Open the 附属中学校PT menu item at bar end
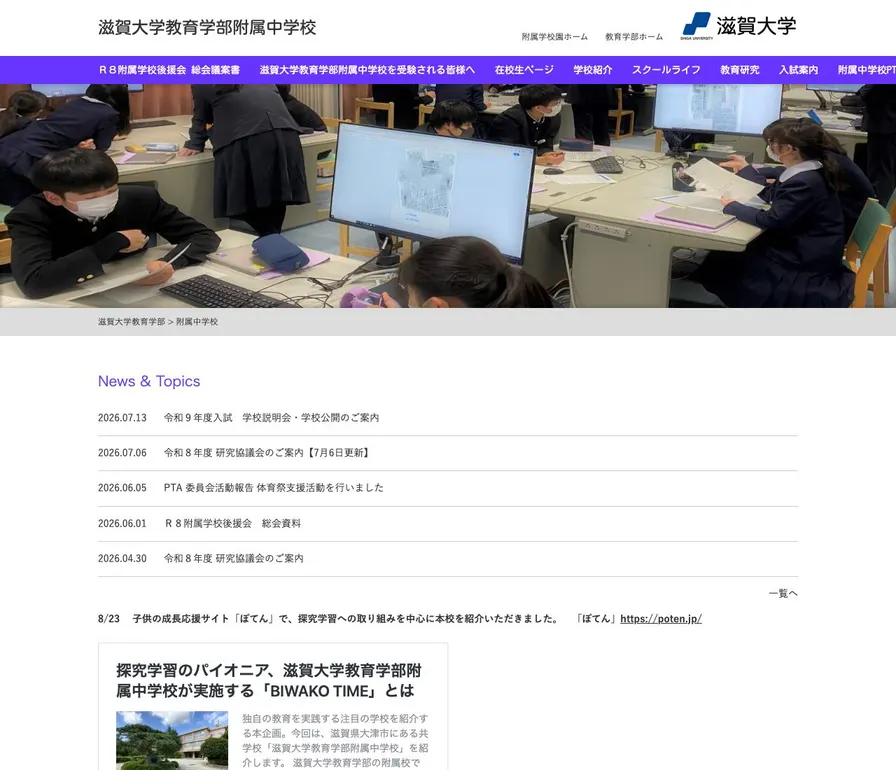The width and height of the screenshot is (896, 770). [866, 70]
